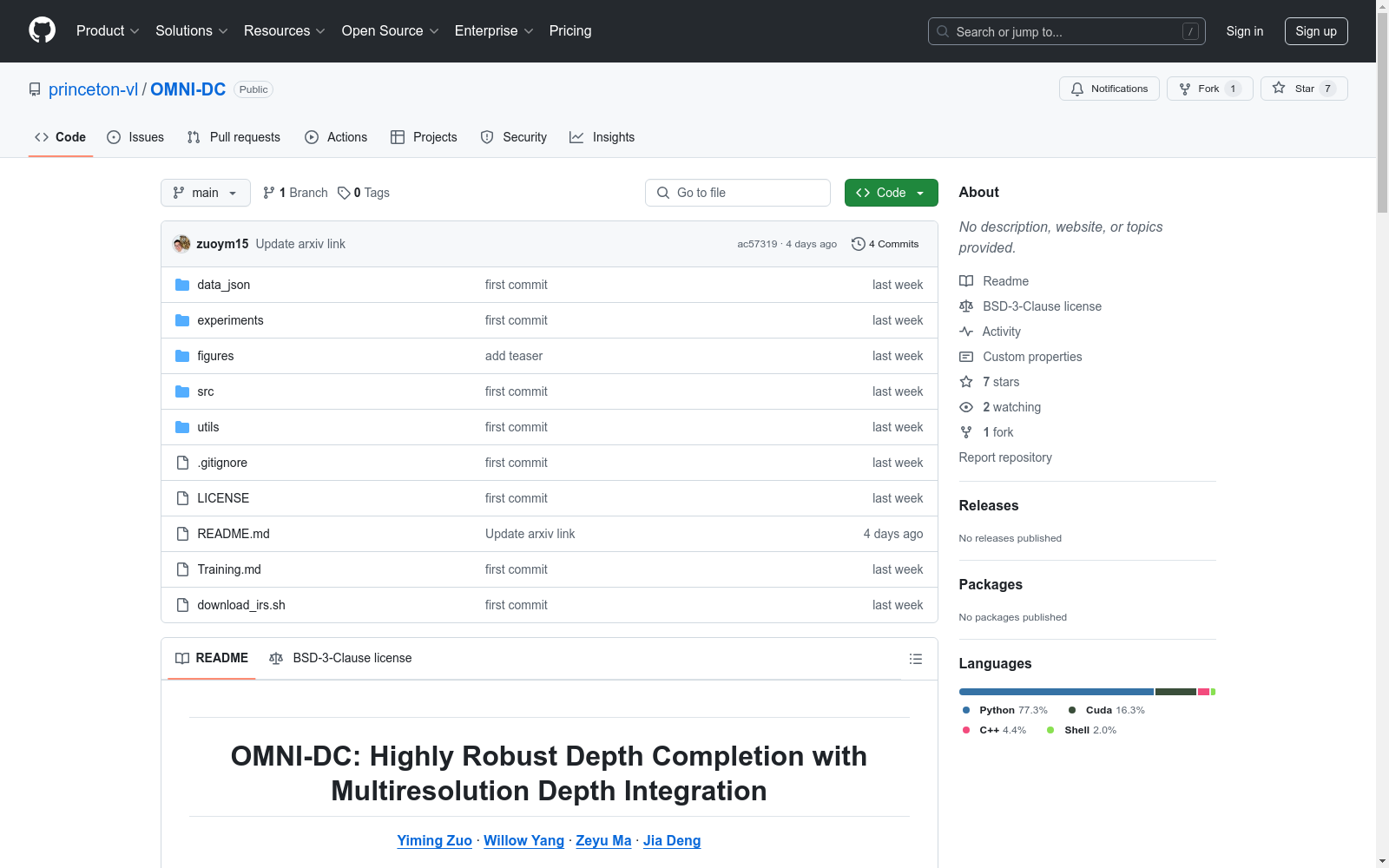
Task: Click the README.md file icon
Action: tap(182, 534)
